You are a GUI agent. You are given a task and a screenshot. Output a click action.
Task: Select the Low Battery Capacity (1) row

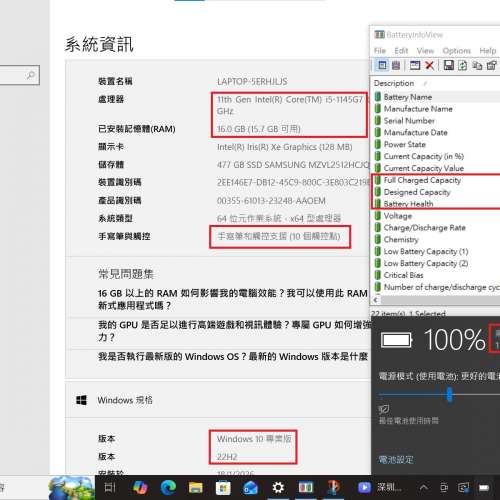click(437, 251)
